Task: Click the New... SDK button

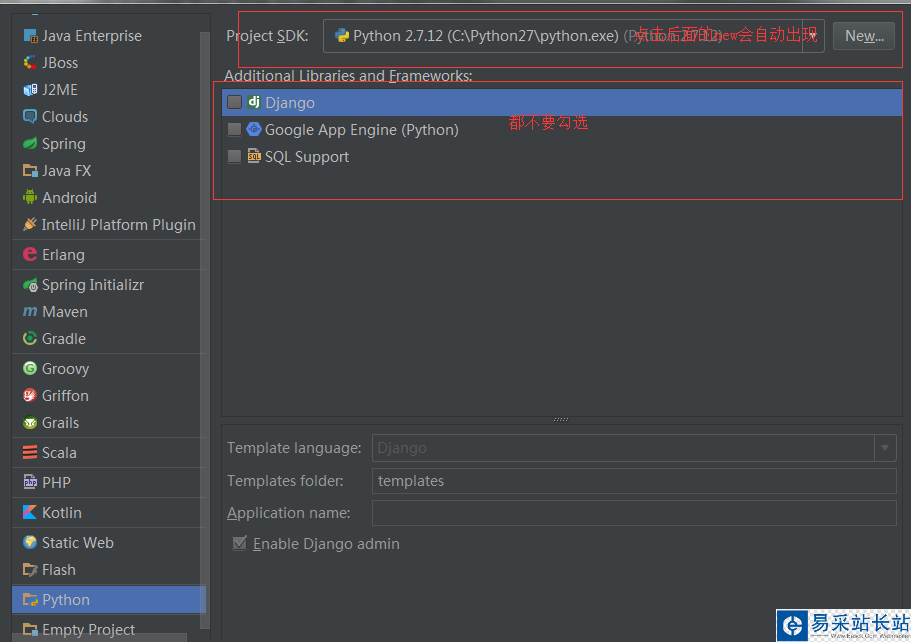Action: (x=864, y=36)
